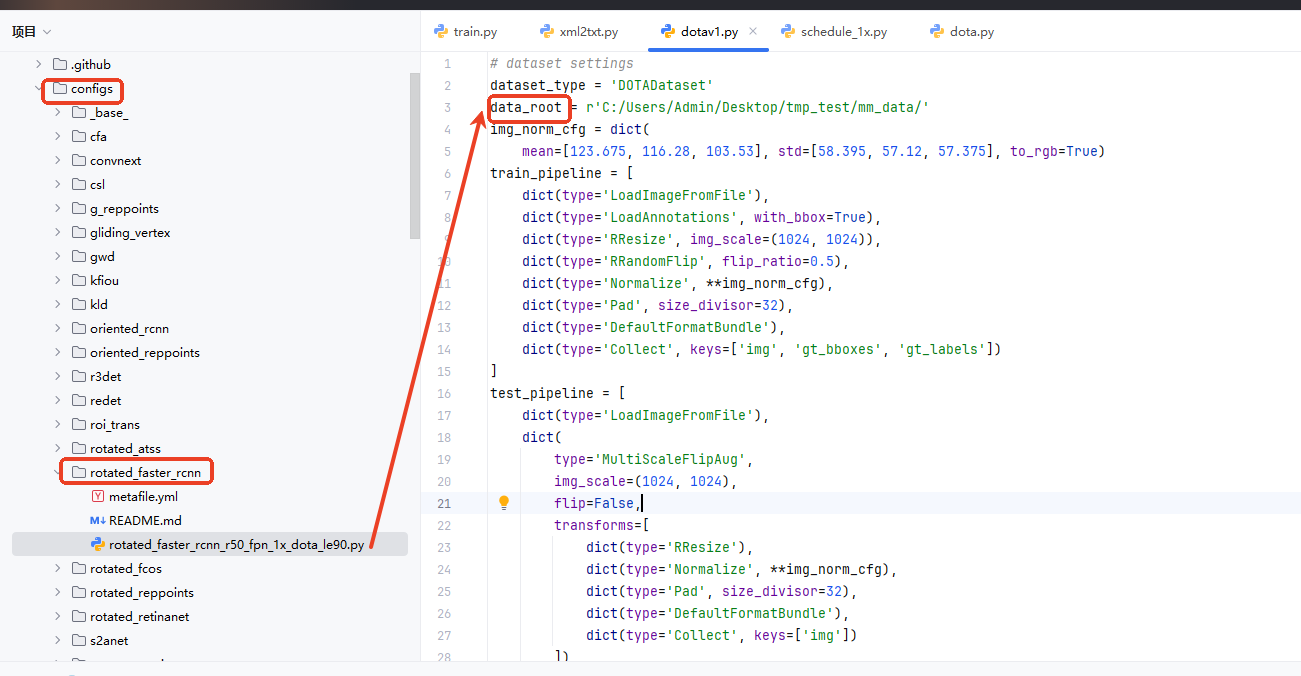1301x676 pixels.
Task: Expand the oriented_rcnn folder
Action: tap(58, 328)
